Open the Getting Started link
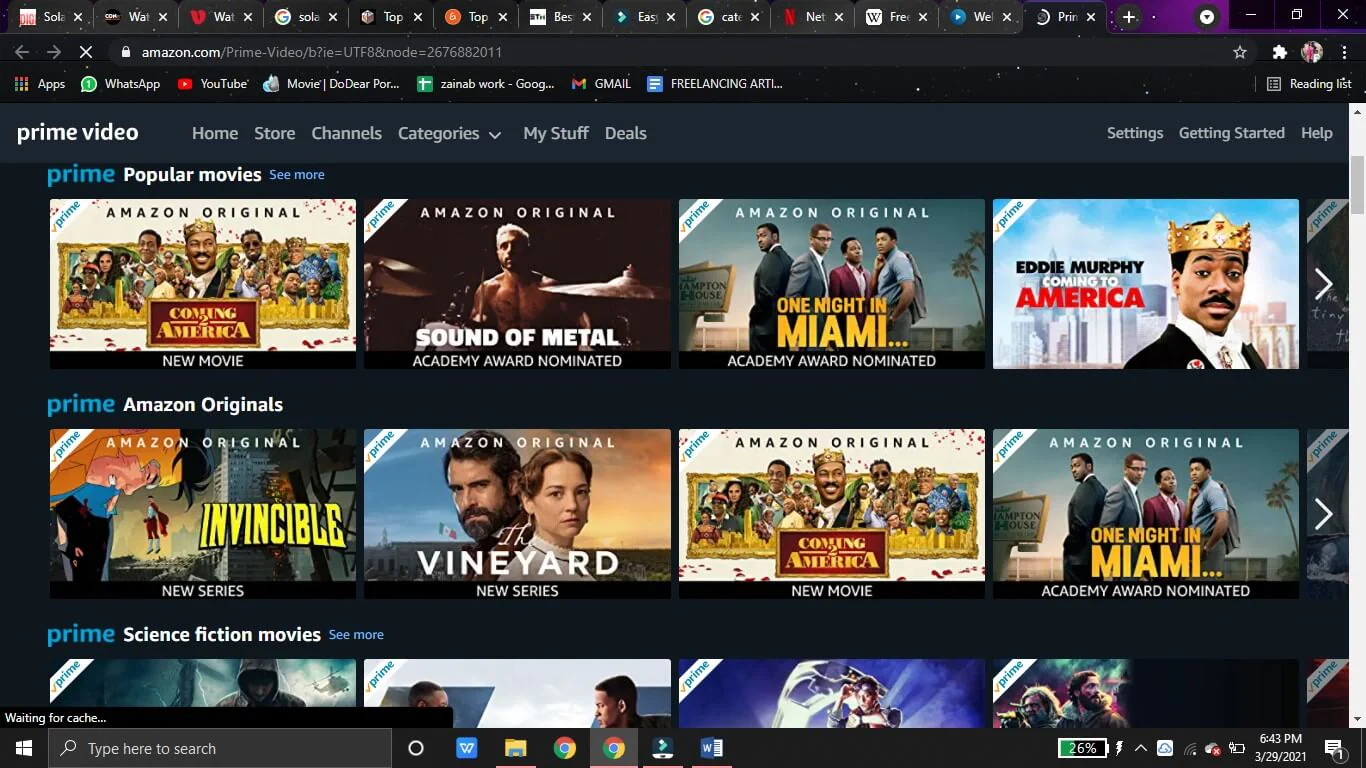Screen dimensions: 1366x768 coord(1232,133)
